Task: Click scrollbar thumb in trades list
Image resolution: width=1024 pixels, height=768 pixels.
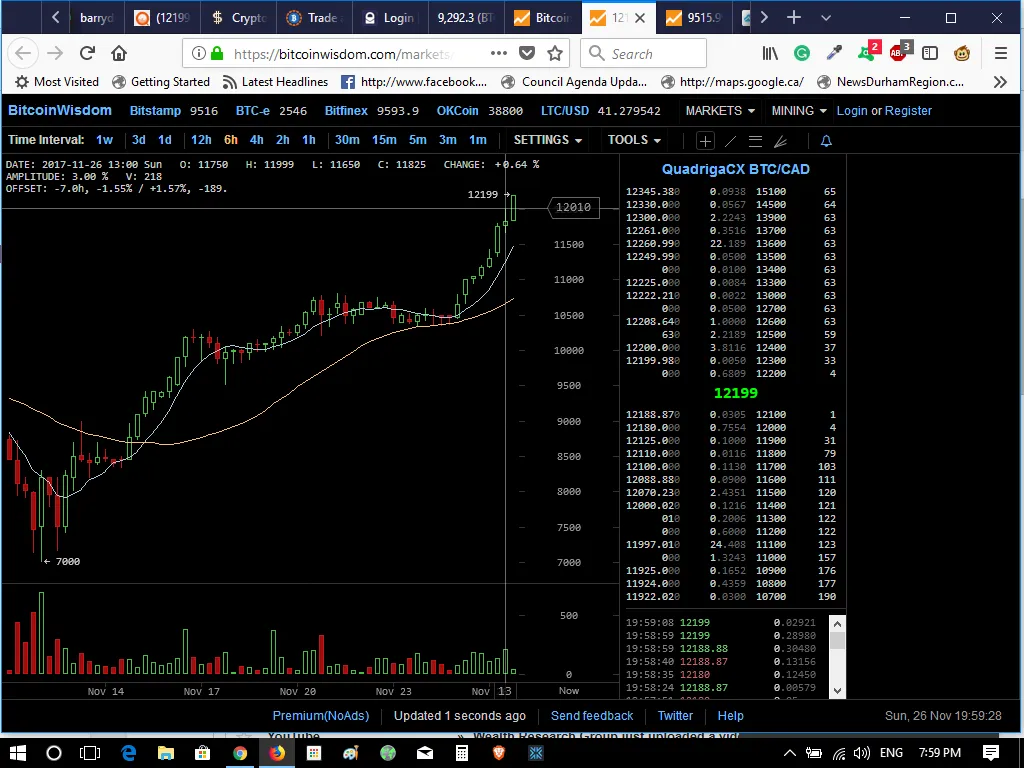Action: (x=838, y=639)
